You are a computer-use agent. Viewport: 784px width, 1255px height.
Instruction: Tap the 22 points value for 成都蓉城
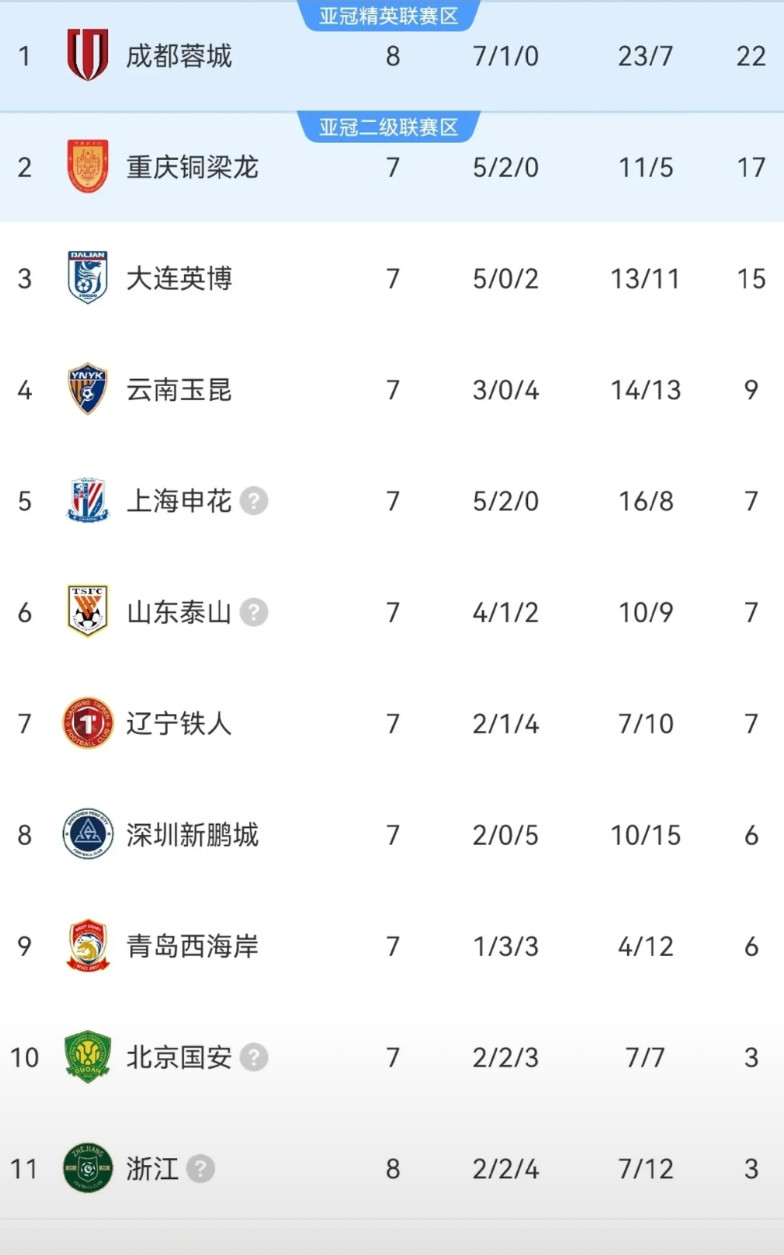tap(751, 55)
